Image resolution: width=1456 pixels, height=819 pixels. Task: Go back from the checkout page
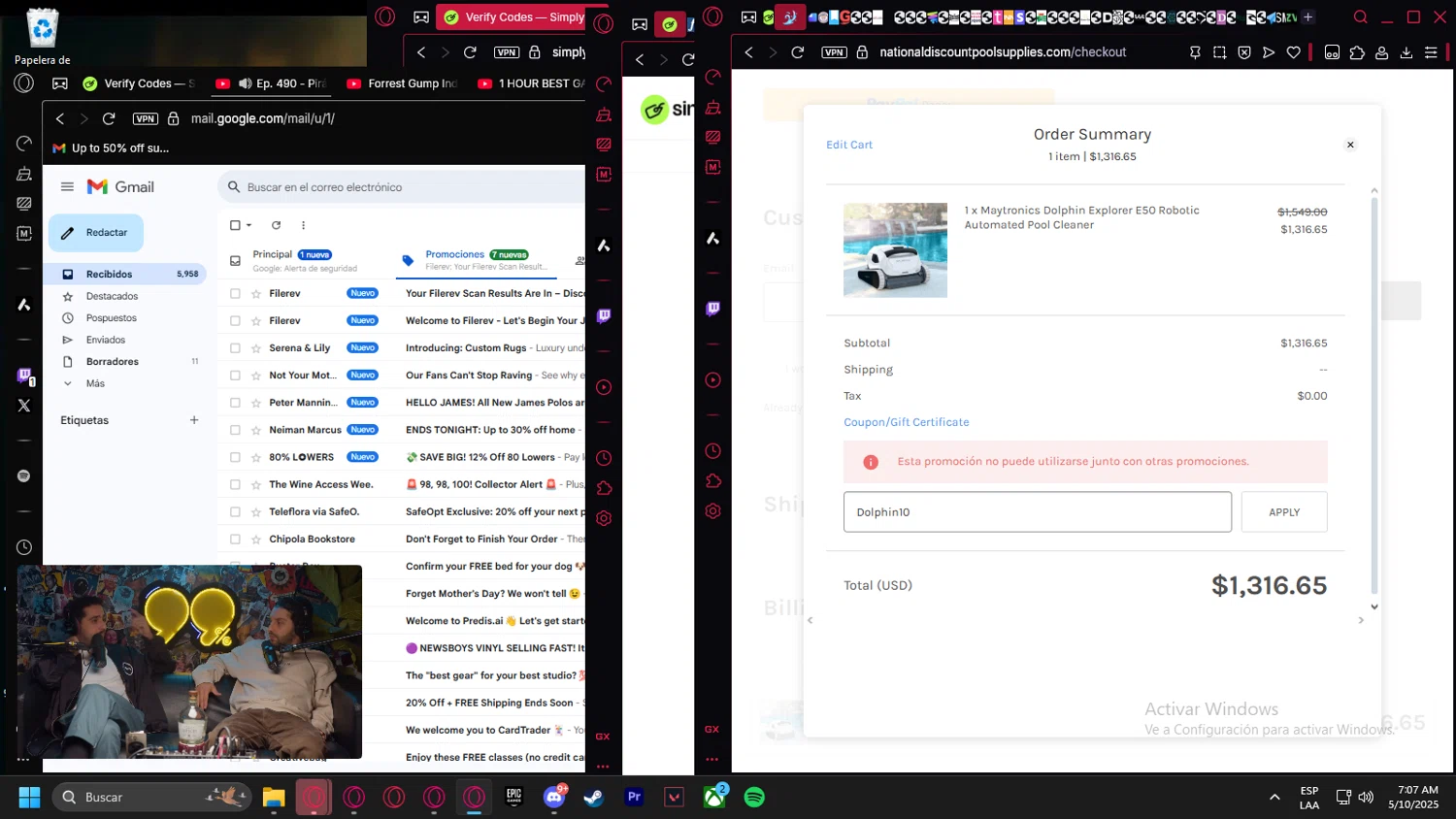coord(749,52)
